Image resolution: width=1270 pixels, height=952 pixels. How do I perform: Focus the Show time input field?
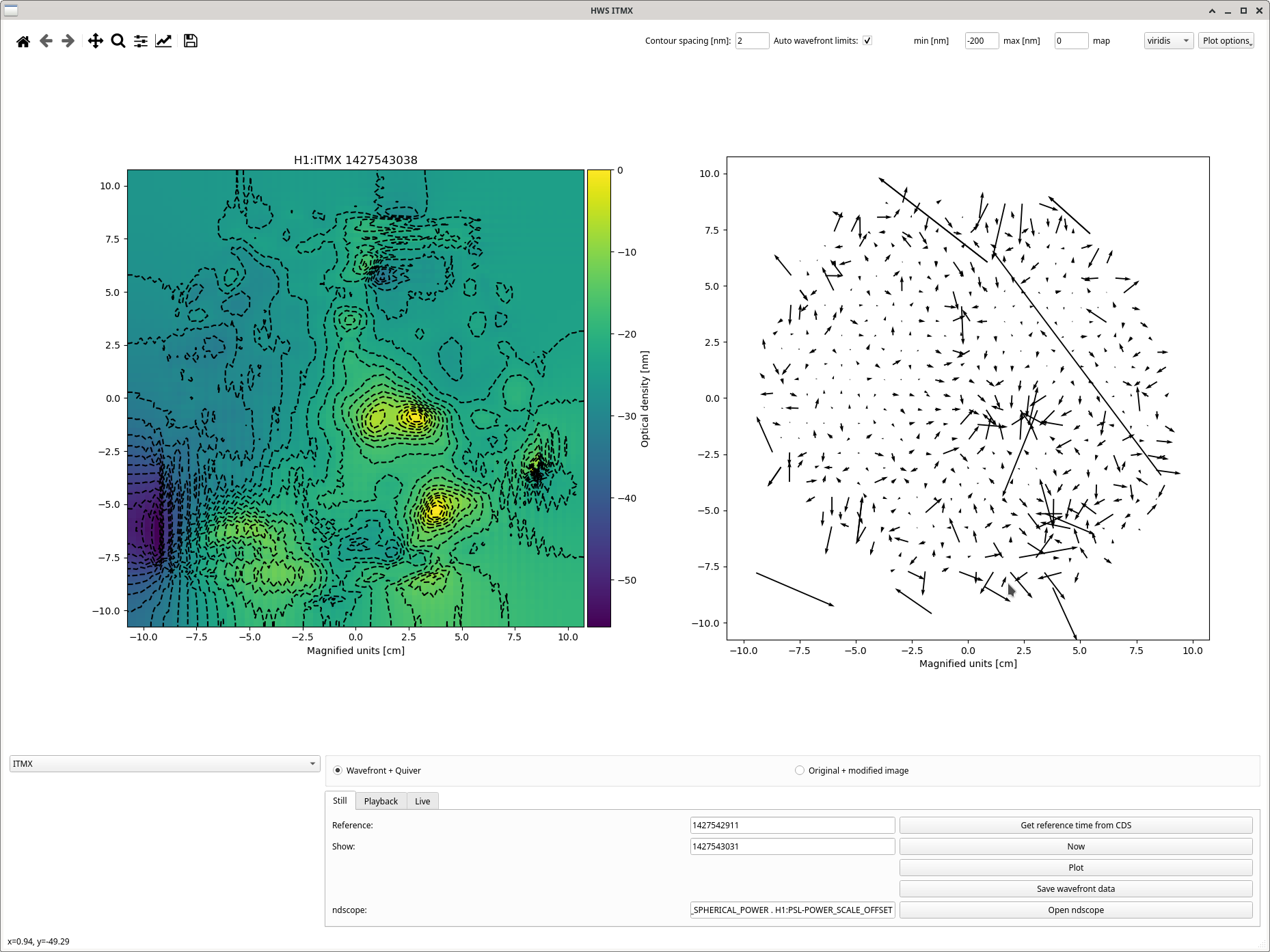792,847
